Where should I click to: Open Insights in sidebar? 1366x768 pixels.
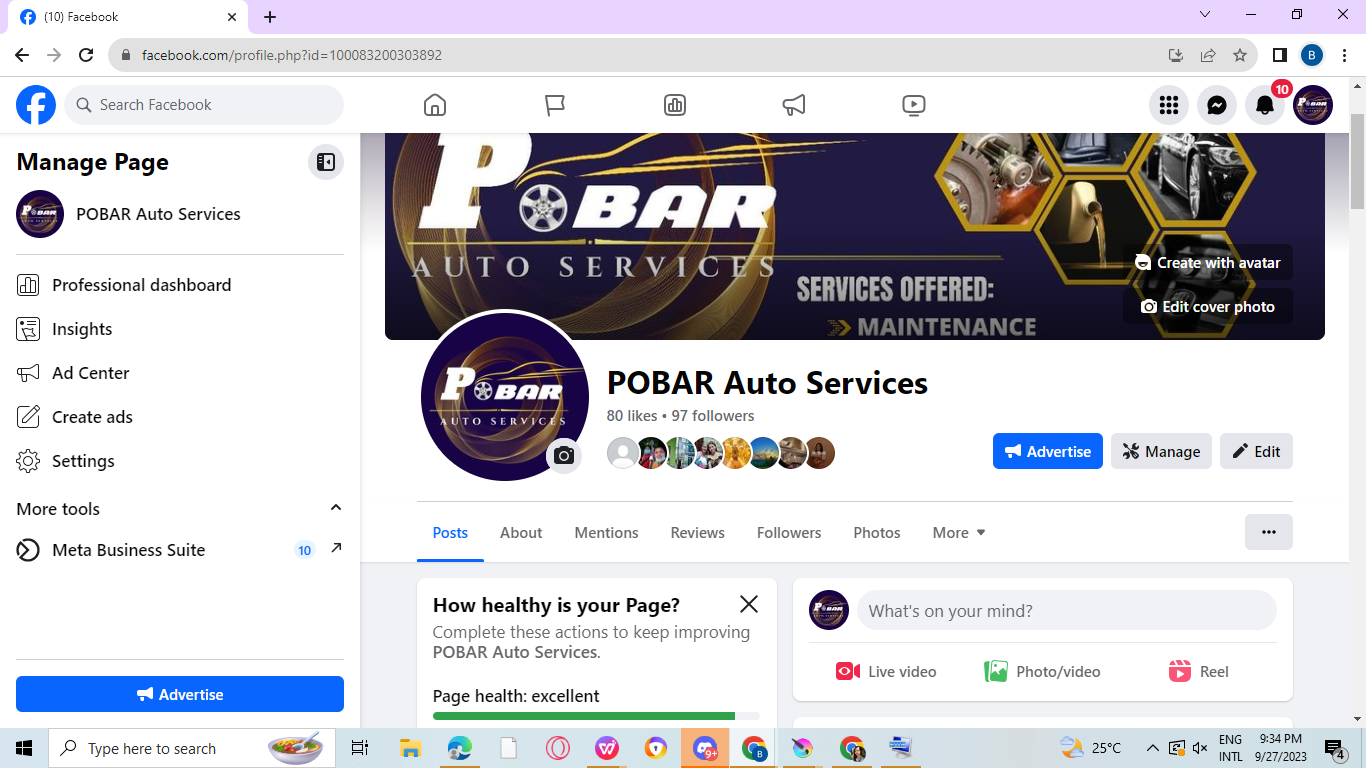pos(180,329)
